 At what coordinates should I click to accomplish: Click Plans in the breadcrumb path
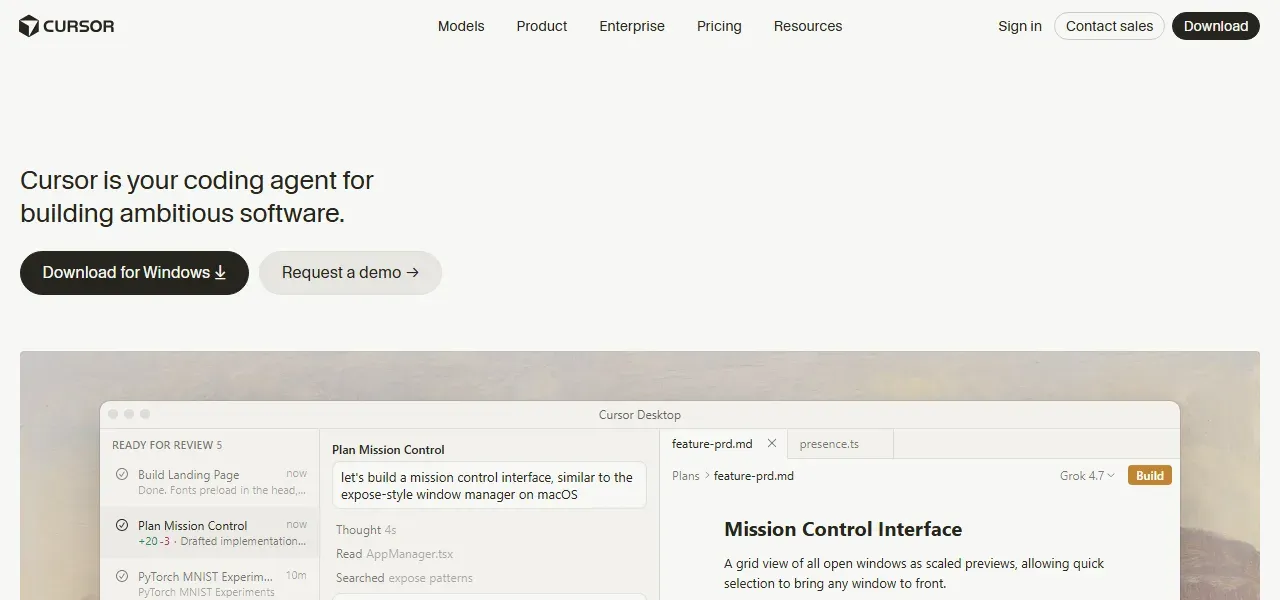(x=686, y=476)
